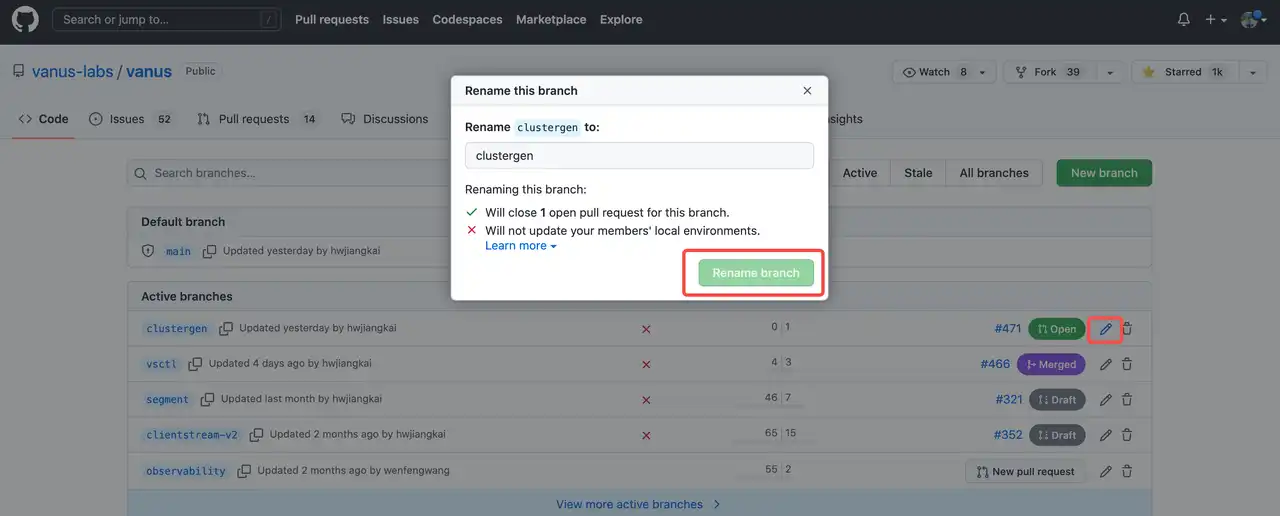The image size is (1280, 516).
Task: Rename the segment branch with pencil icon
Action: tap(1105, 400)
